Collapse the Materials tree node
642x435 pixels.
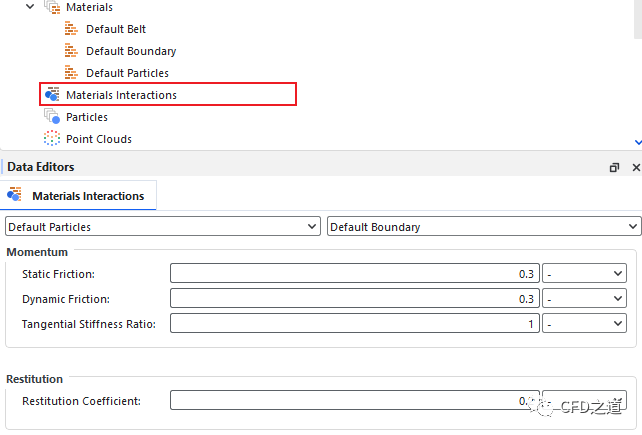(30, 7)
